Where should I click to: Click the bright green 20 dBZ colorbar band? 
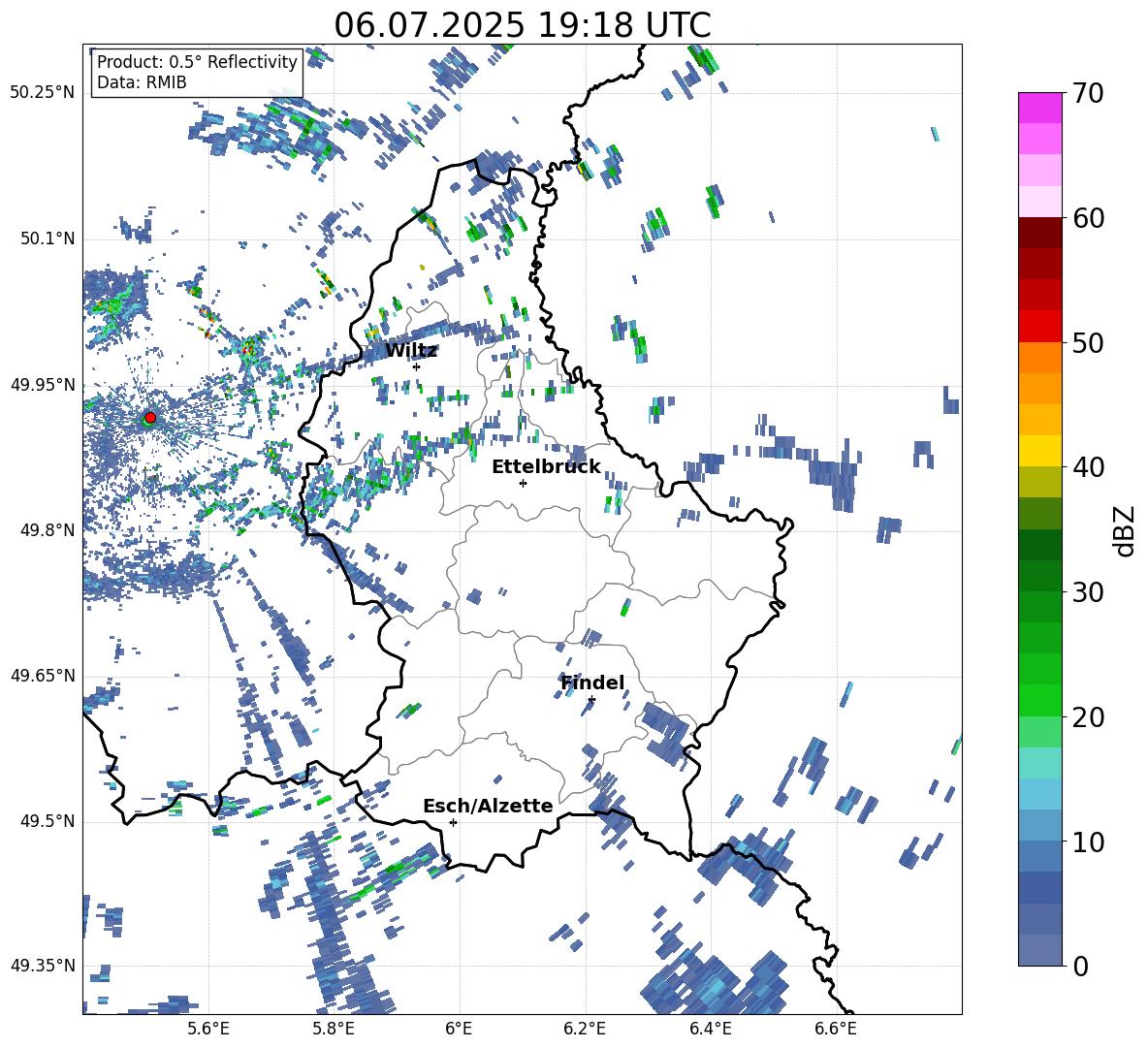[x=1039, y=700]
